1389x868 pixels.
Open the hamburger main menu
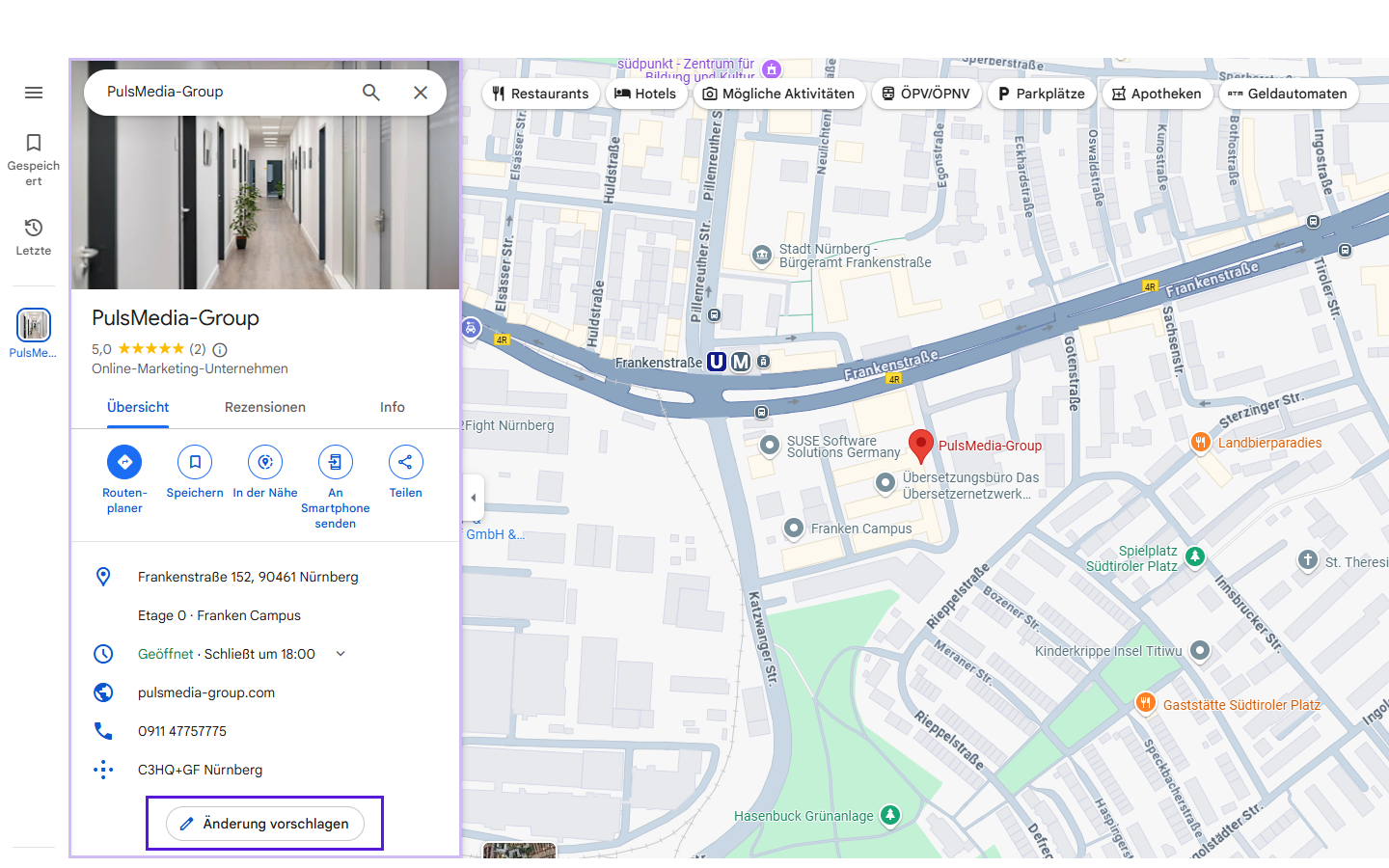point(34,93)
